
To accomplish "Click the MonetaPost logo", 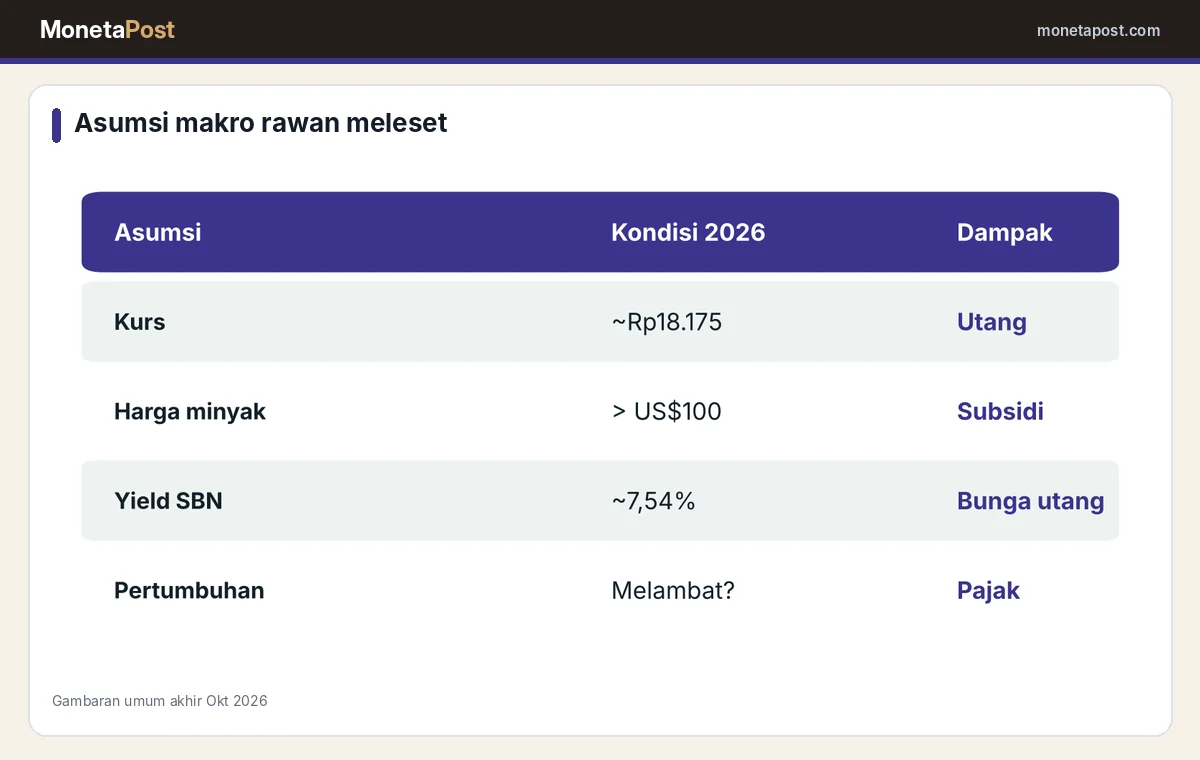I will click(107, 30).
